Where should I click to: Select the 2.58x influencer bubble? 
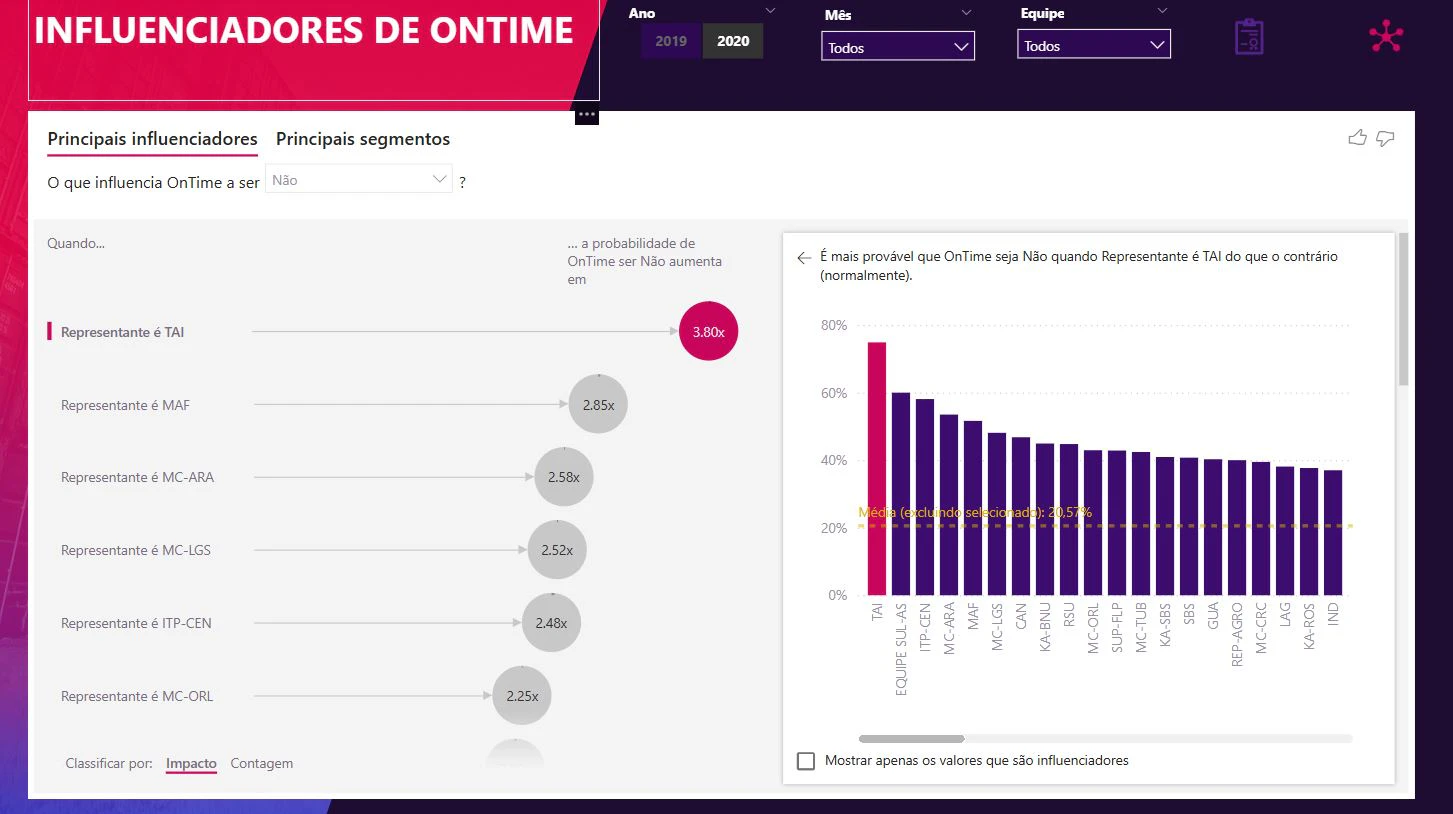tap(564, 477)
